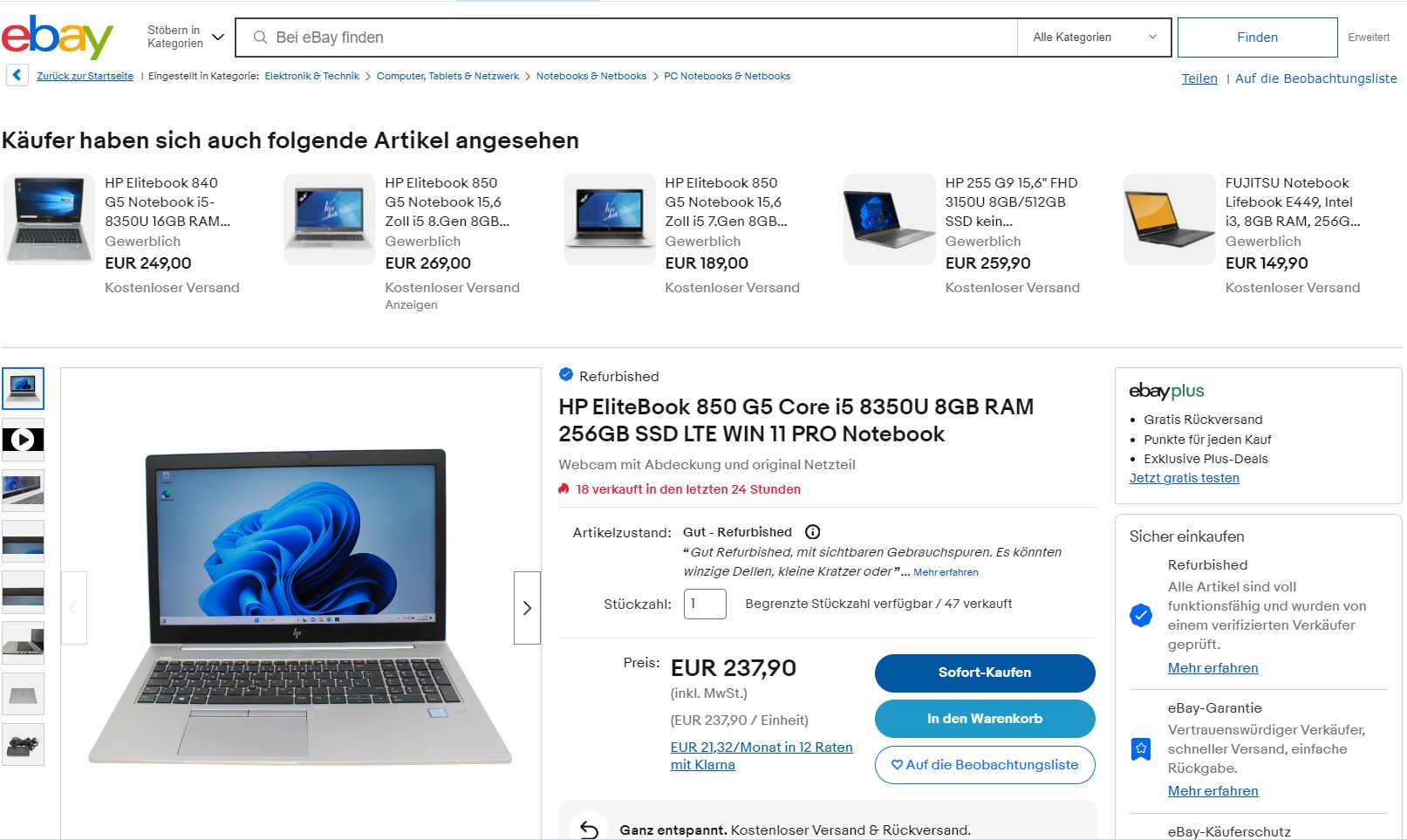Viewport: 1407px width, 840px height.
Task: Open the Notebooks & Netbooks breadcrumb
Action: coord(591,76)
